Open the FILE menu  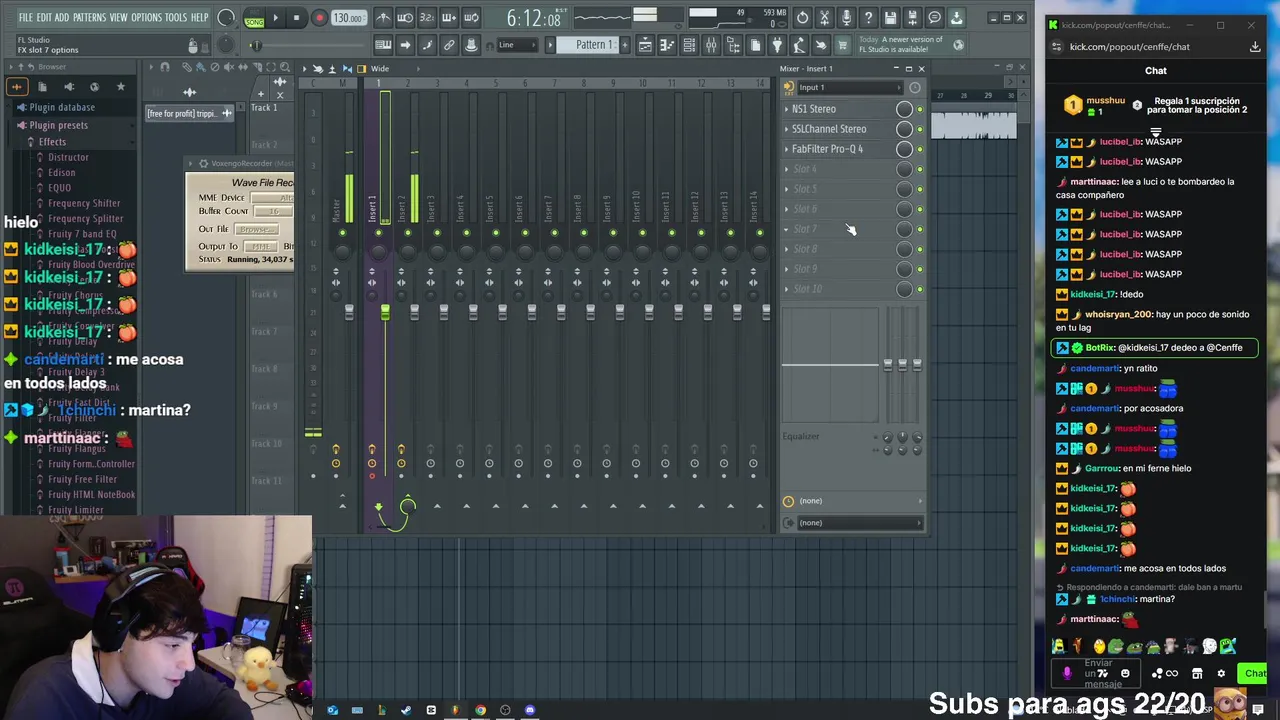pyautogui.click(x=26, y=17)
